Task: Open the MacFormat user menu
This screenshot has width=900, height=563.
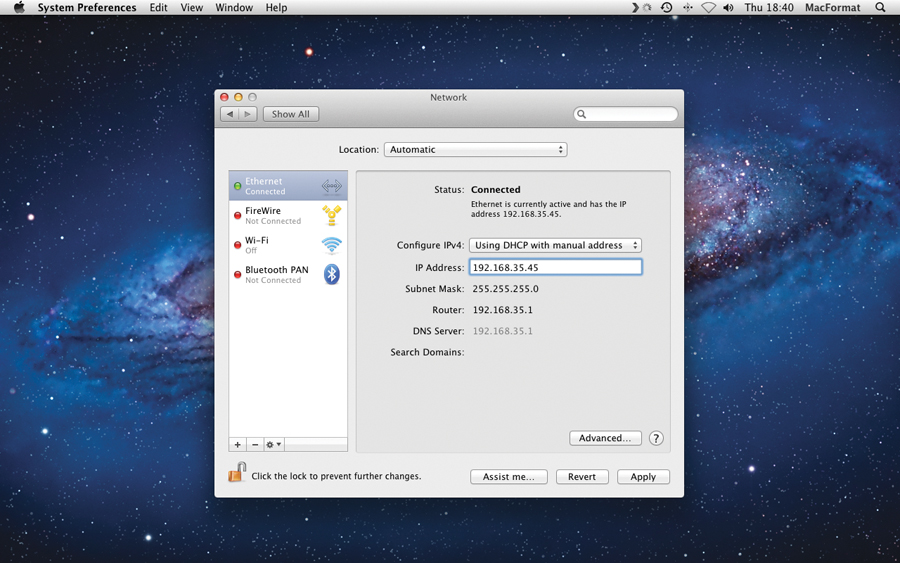Action: coord(832,7)
